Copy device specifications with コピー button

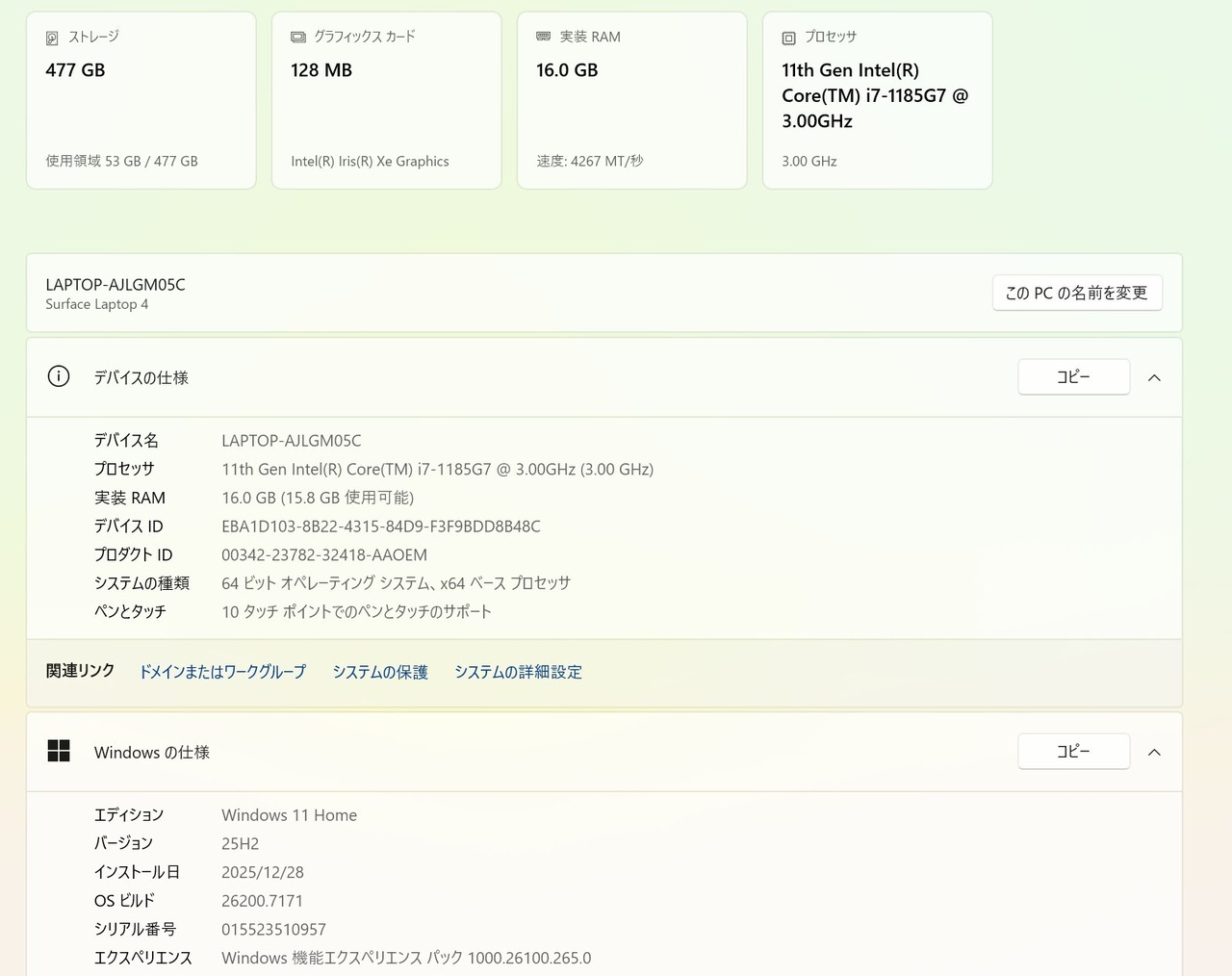tap(1073, 376)
